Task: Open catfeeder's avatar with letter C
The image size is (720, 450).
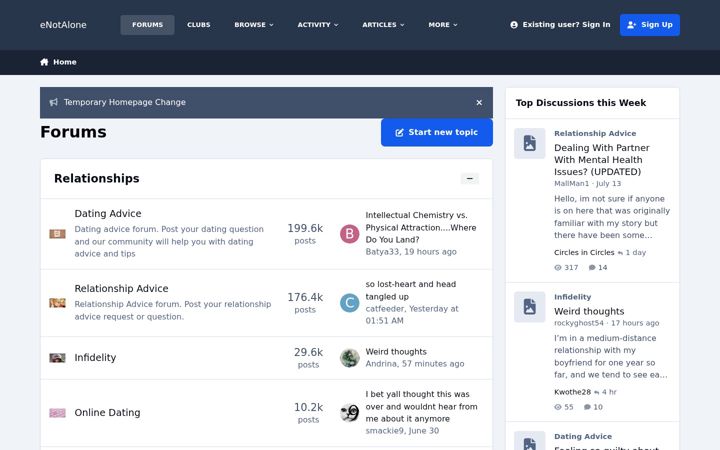Action: pos(349,303)
